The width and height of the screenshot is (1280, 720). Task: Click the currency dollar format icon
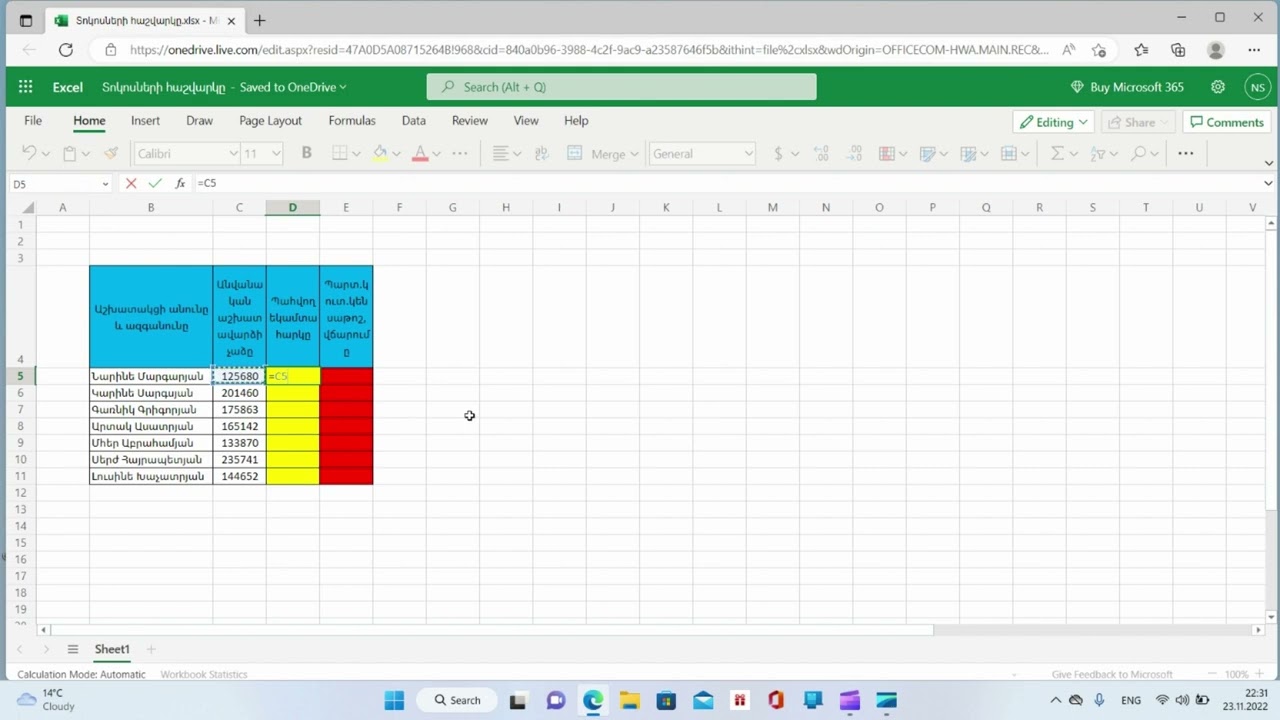[778, 153]
